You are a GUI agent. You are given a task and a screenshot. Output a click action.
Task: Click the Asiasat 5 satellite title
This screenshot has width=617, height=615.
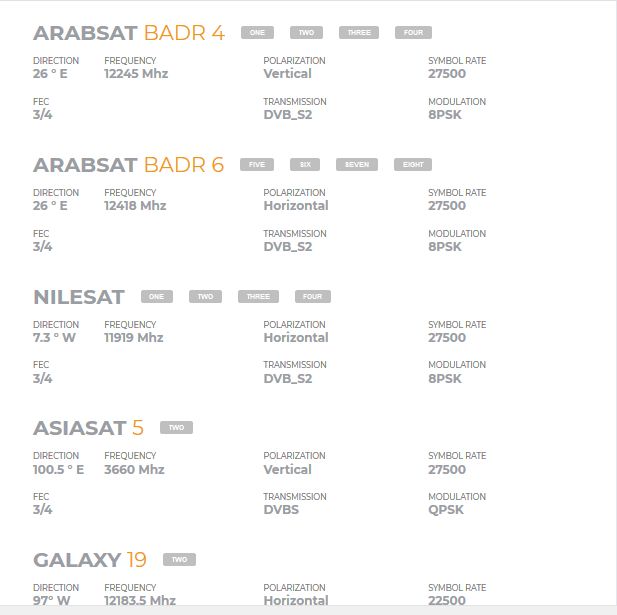pos(88,428)
